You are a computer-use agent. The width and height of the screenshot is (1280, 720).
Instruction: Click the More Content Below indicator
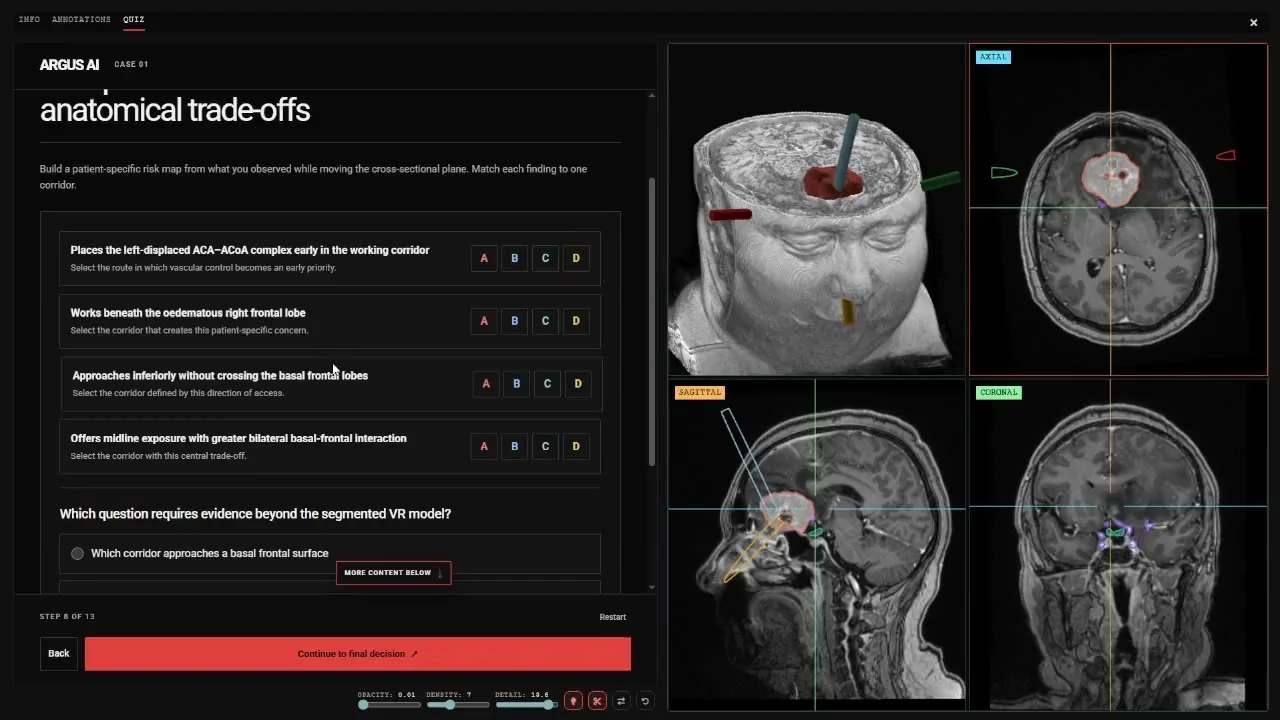click(x=393, y=573)
